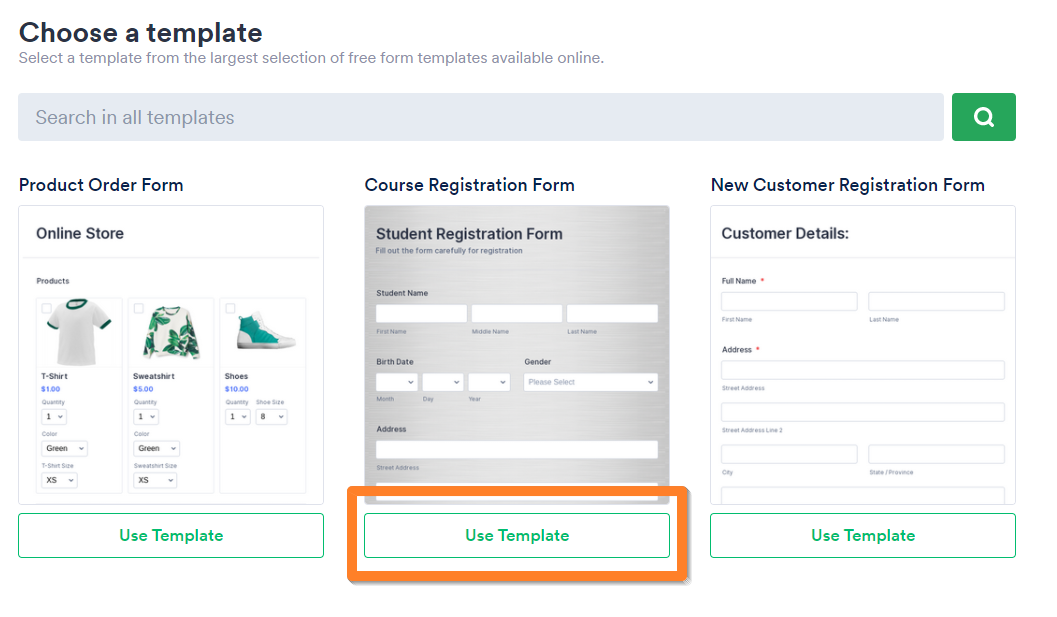Click the green search magnifier button

(983, 117)
